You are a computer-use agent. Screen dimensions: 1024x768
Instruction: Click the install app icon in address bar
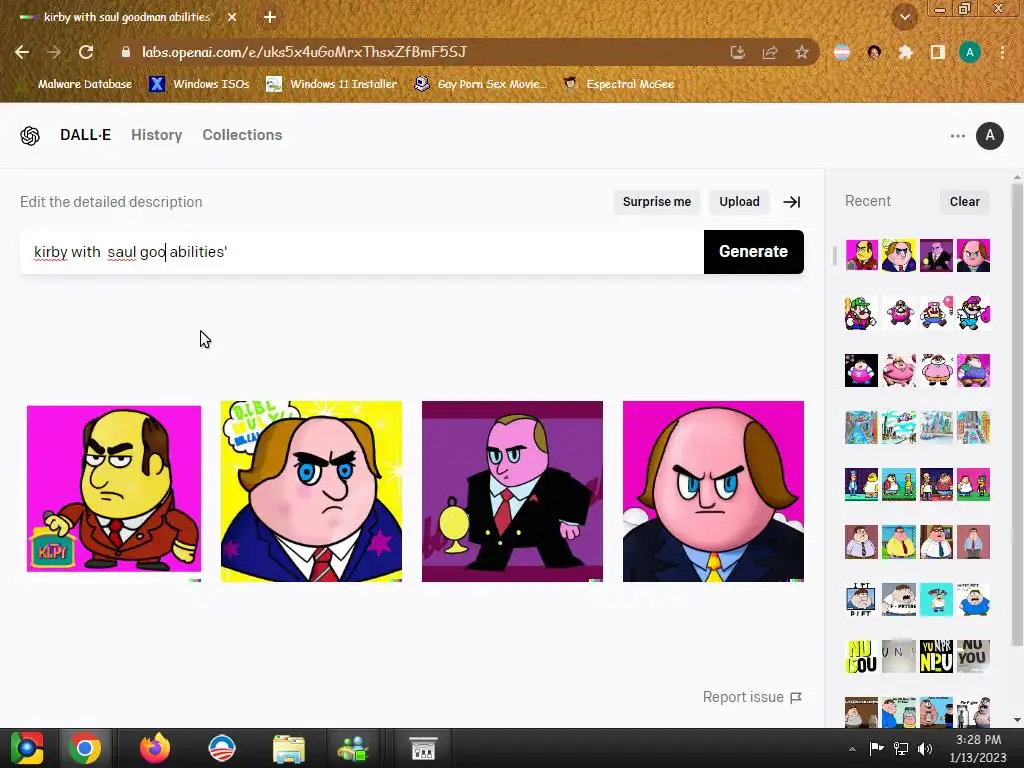738,52
